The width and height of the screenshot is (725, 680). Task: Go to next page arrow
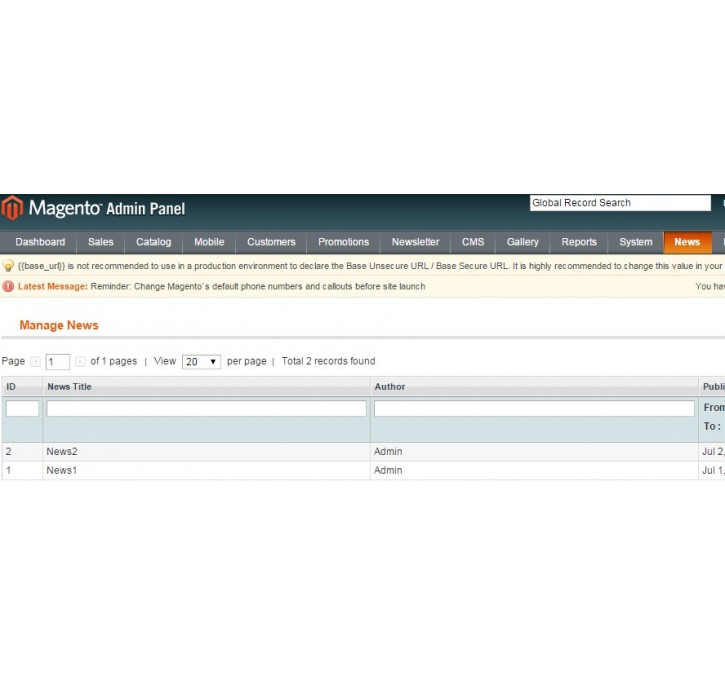point(80,361)
